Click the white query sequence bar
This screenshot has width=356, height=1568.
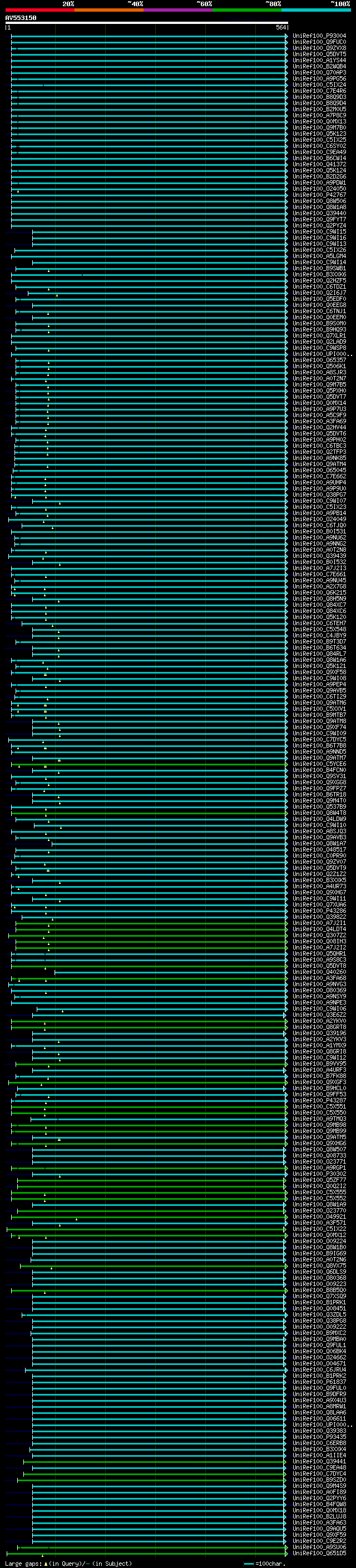tap(147, 22)
